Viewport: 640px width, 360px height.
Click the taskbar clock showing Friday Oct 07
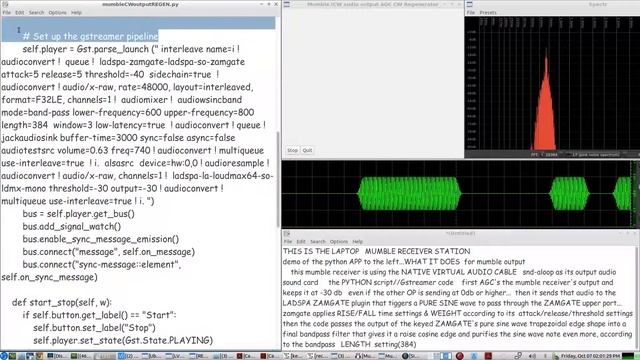tap(591, 356)
